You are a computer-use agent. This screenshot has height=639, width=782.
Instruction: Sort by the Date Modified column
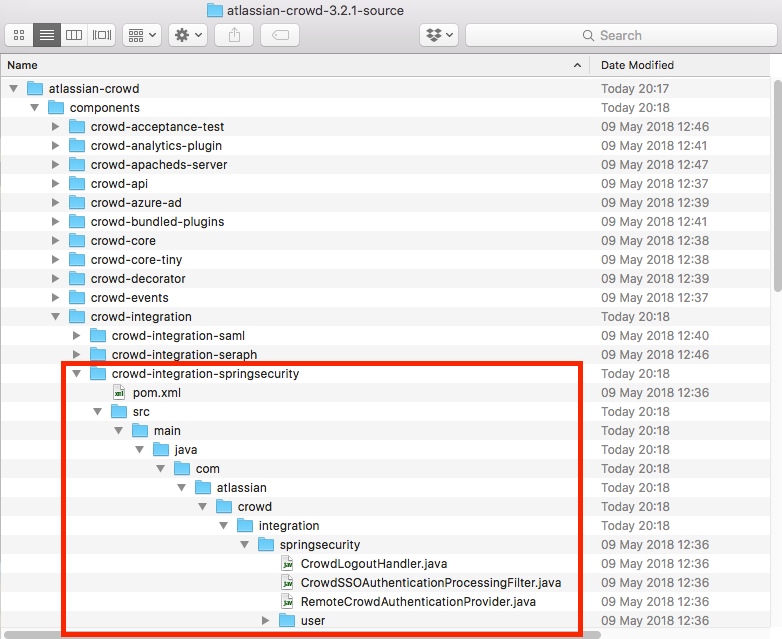679,65
